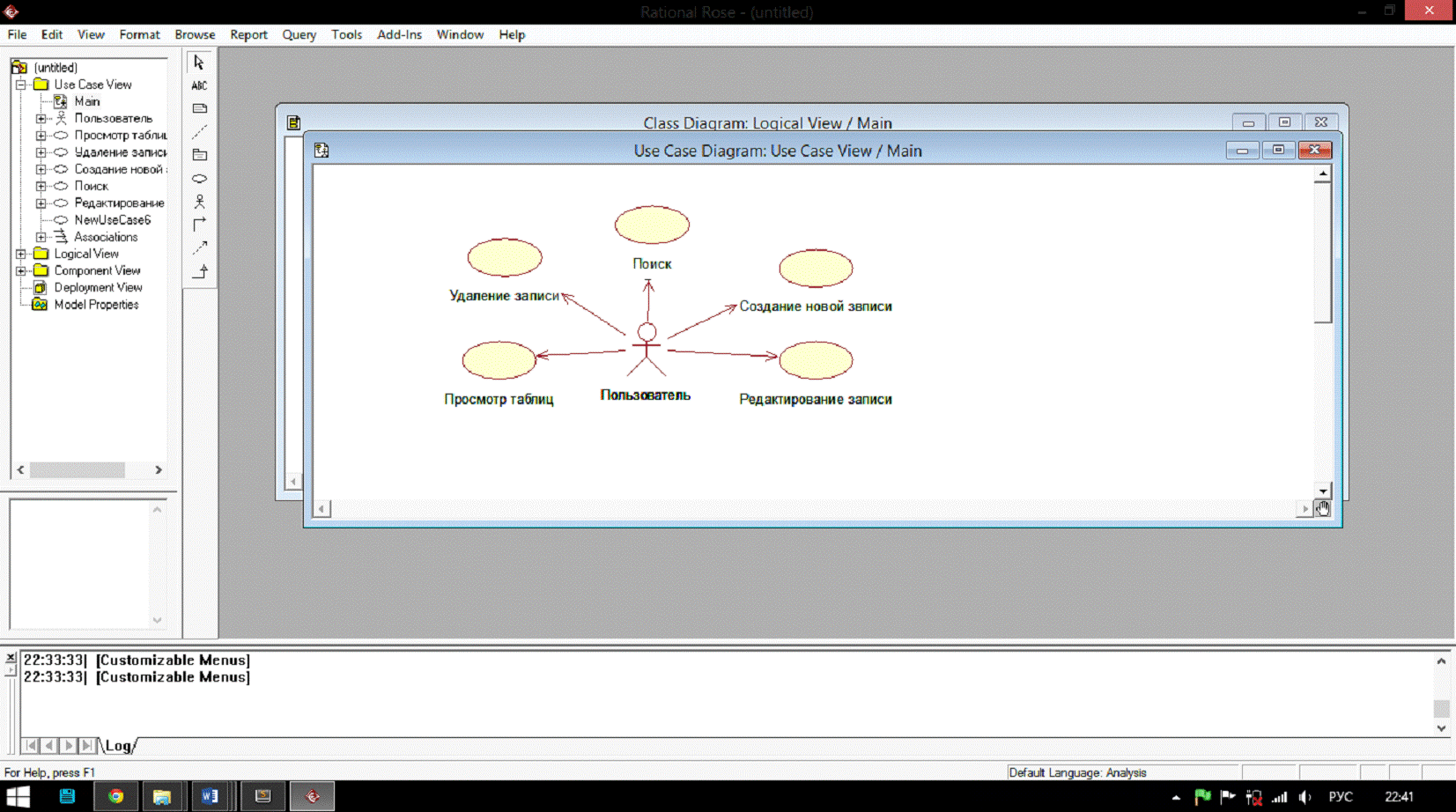Select NewUseCase6 in the browser tree

(x=113, y=220)
